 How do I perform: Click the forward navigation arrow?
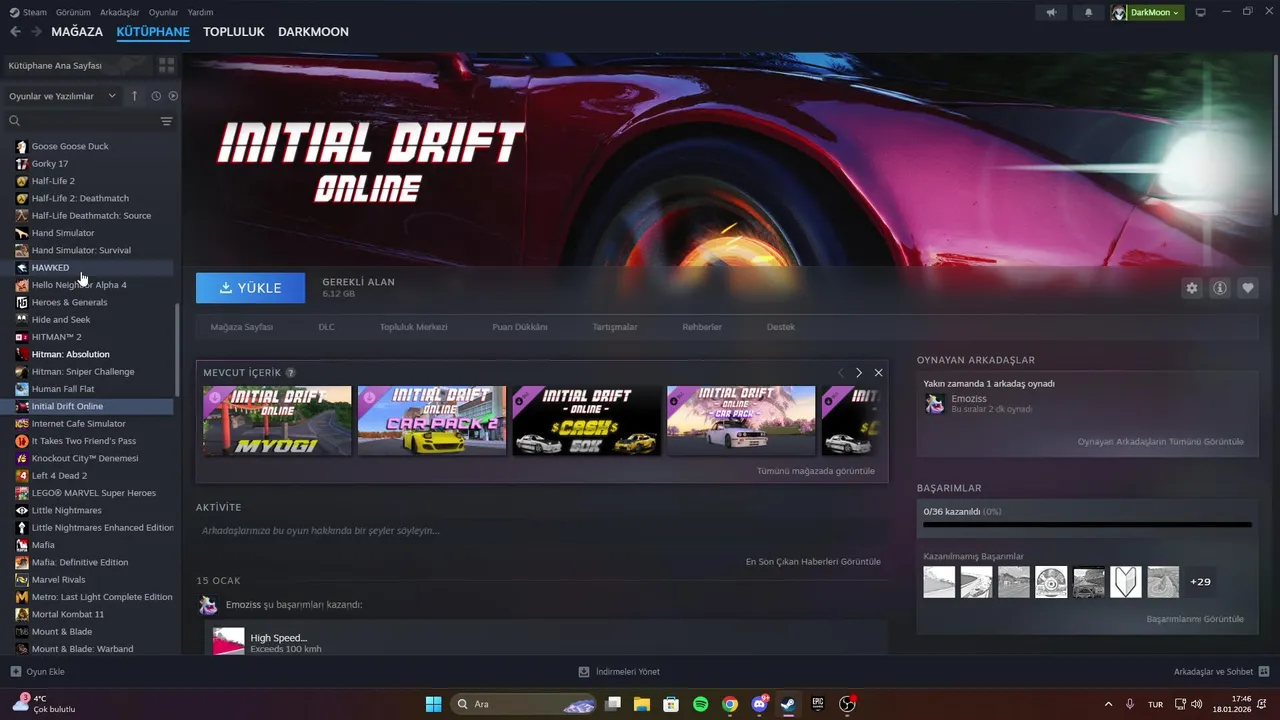coord(36,32)
